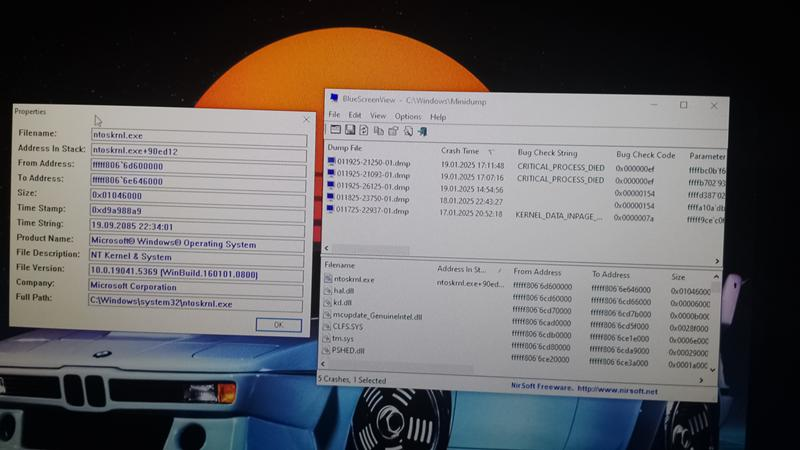Click scroll-right arrow in lower pane
This screenshot has height=450, width=800.
pyautogui.click(x=701, y=380)
